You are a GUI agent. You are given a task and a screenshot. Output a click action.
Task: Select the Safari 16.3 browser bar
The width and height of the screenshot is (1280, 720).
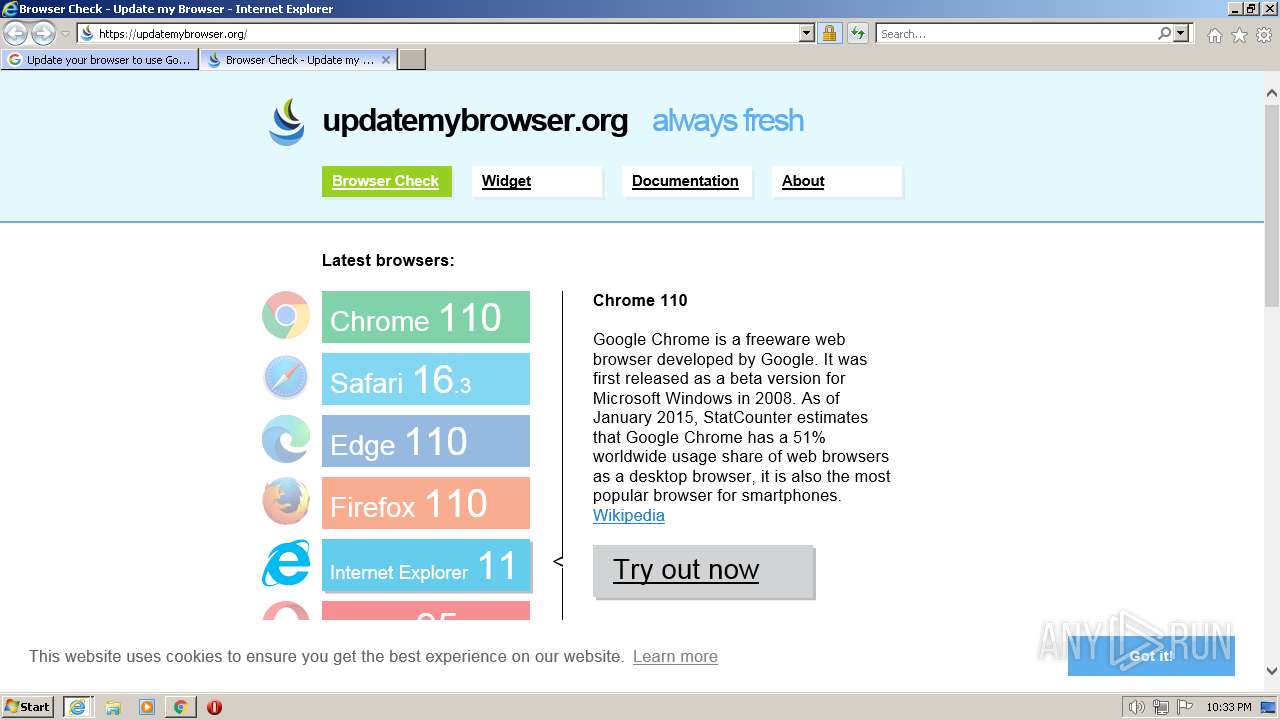click(426, 379)
